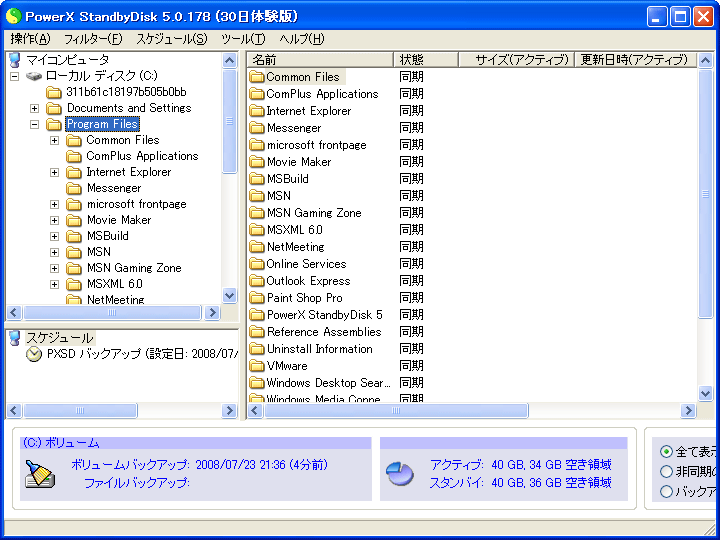This screenshot has width=720, height=540.
Task: Click the folder tree's down scroll arrow
Action: click(x=229, y=296)
